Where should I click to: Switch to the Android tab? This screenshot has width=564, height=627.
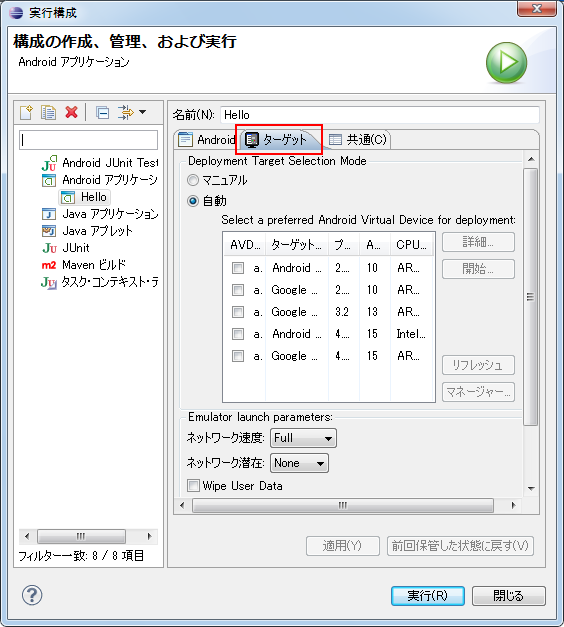207,140
